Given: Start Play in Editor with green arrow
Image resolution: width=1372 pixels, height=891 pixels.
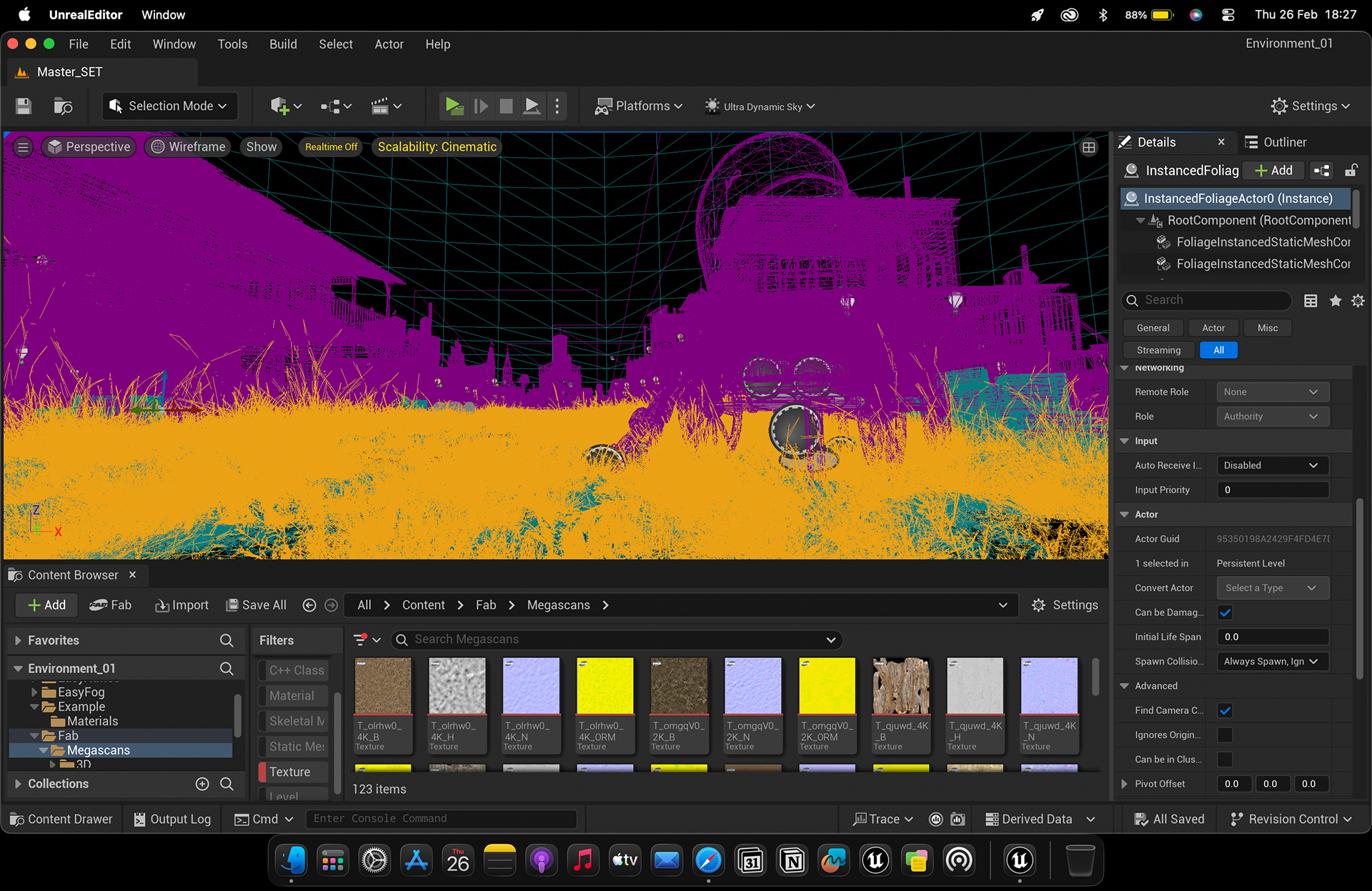Looking at the screenshot, I should coord(454,106).
